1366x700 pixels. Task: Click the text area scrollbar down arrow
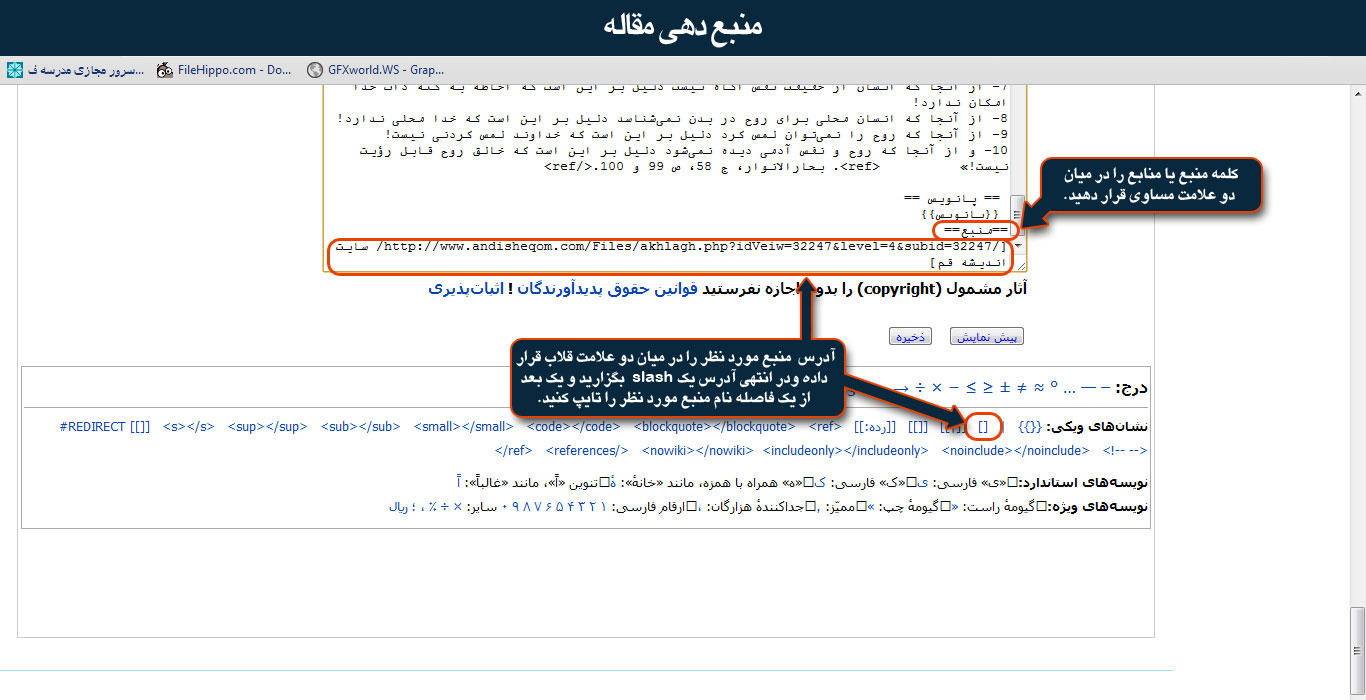[x=1017, y=245]
